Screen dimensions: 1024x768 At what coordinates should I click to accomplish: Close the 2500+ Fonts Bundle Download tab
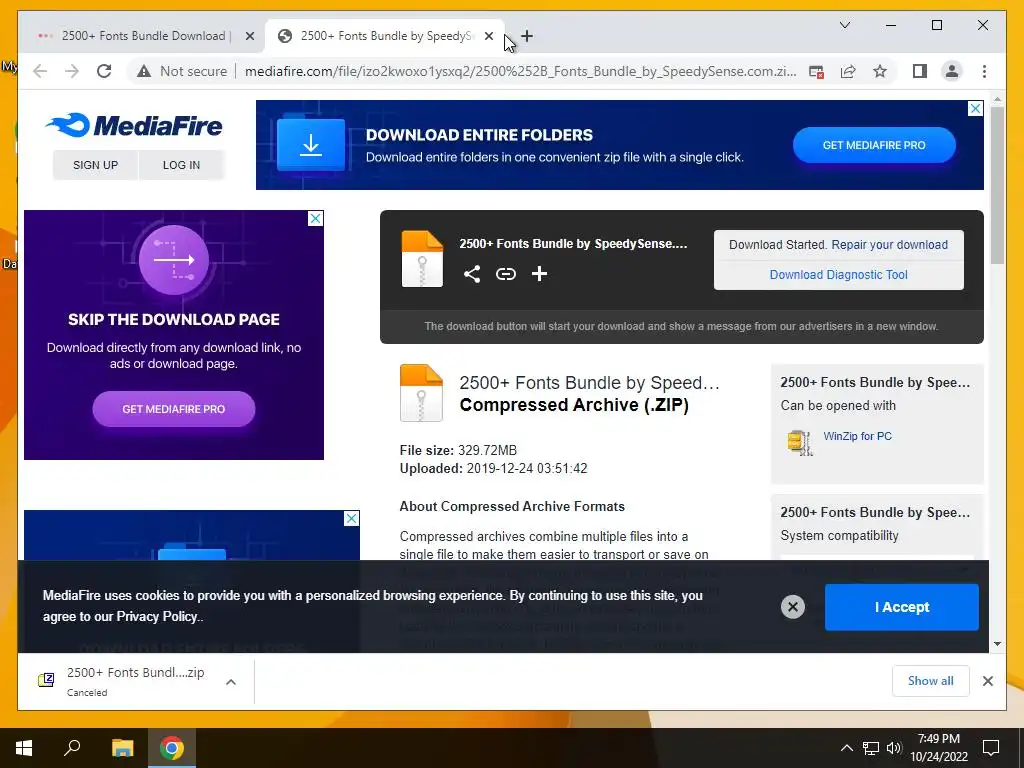249,36
